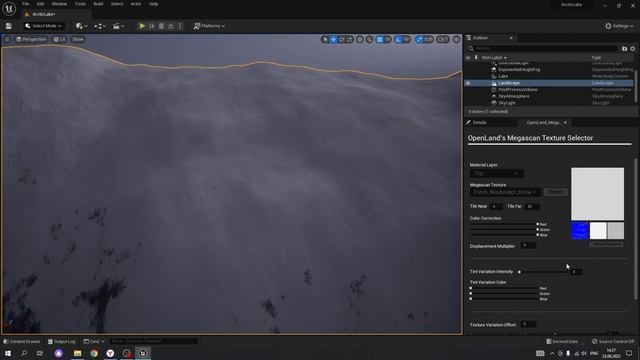The height and width of the screenshot is (360, 640).
Task: Open the Platforms dropdown
Action: click(209, 26)
